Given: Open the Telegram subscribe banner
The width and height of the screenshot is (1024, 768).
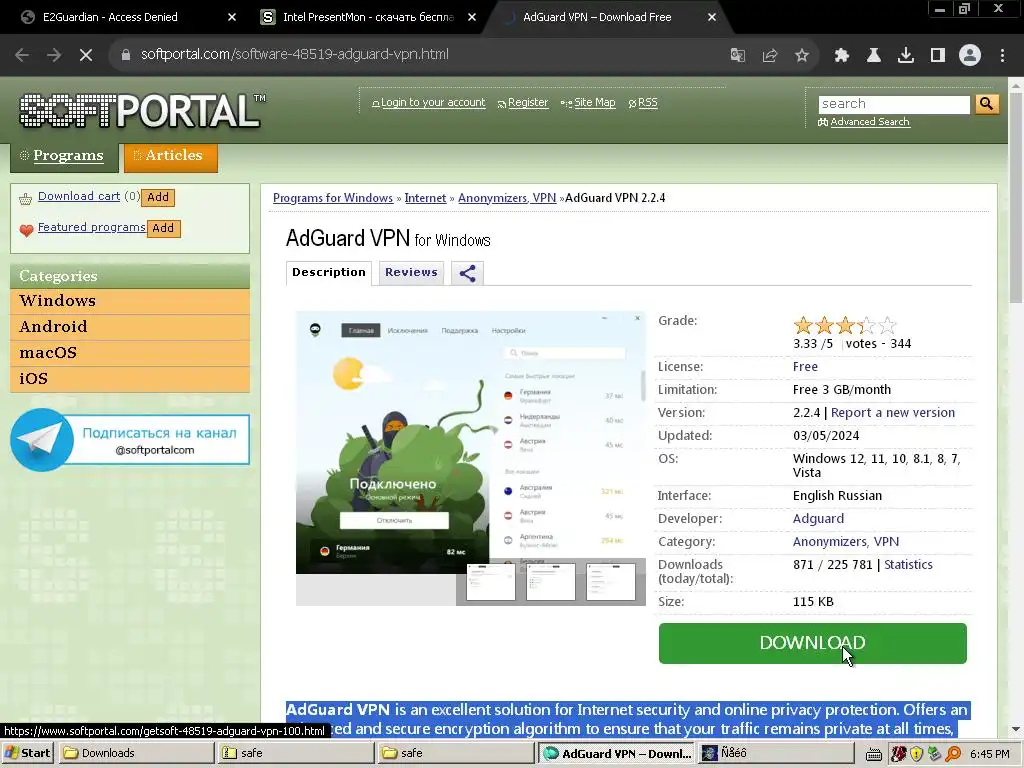Looking at the screenshot, I should [130, 440].
